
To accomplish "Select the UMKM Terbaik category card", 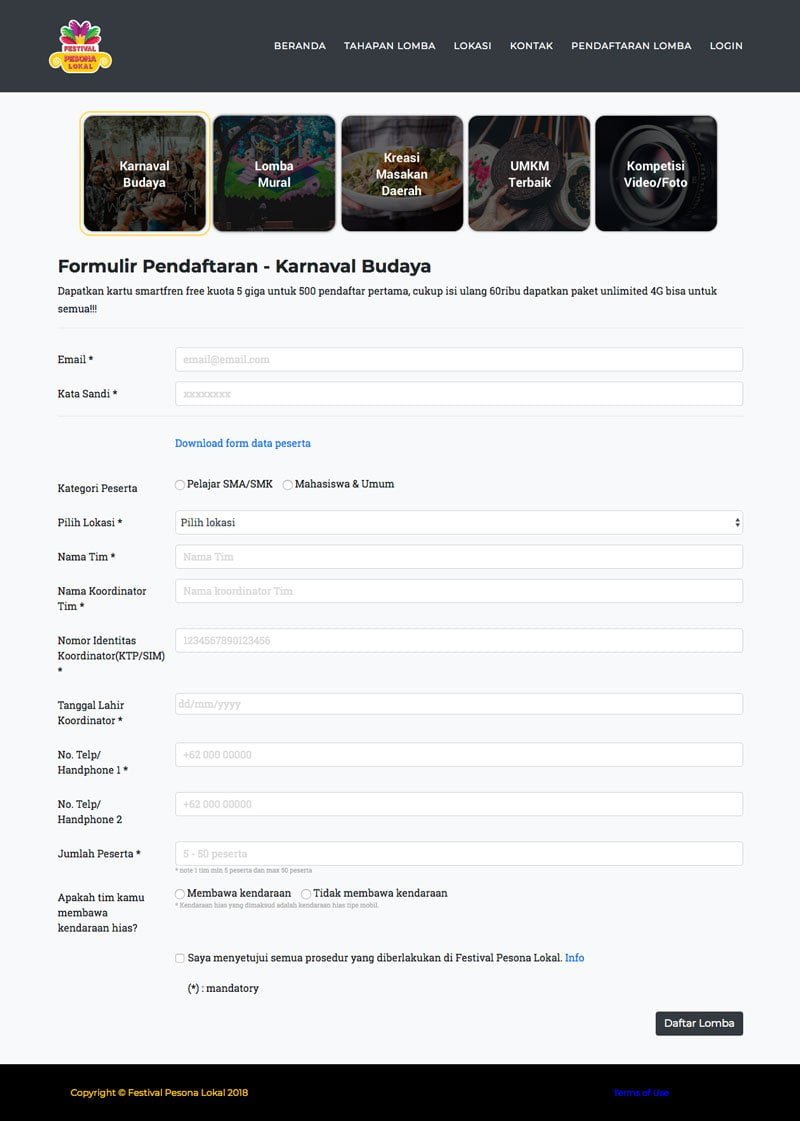I will [529, 174].
